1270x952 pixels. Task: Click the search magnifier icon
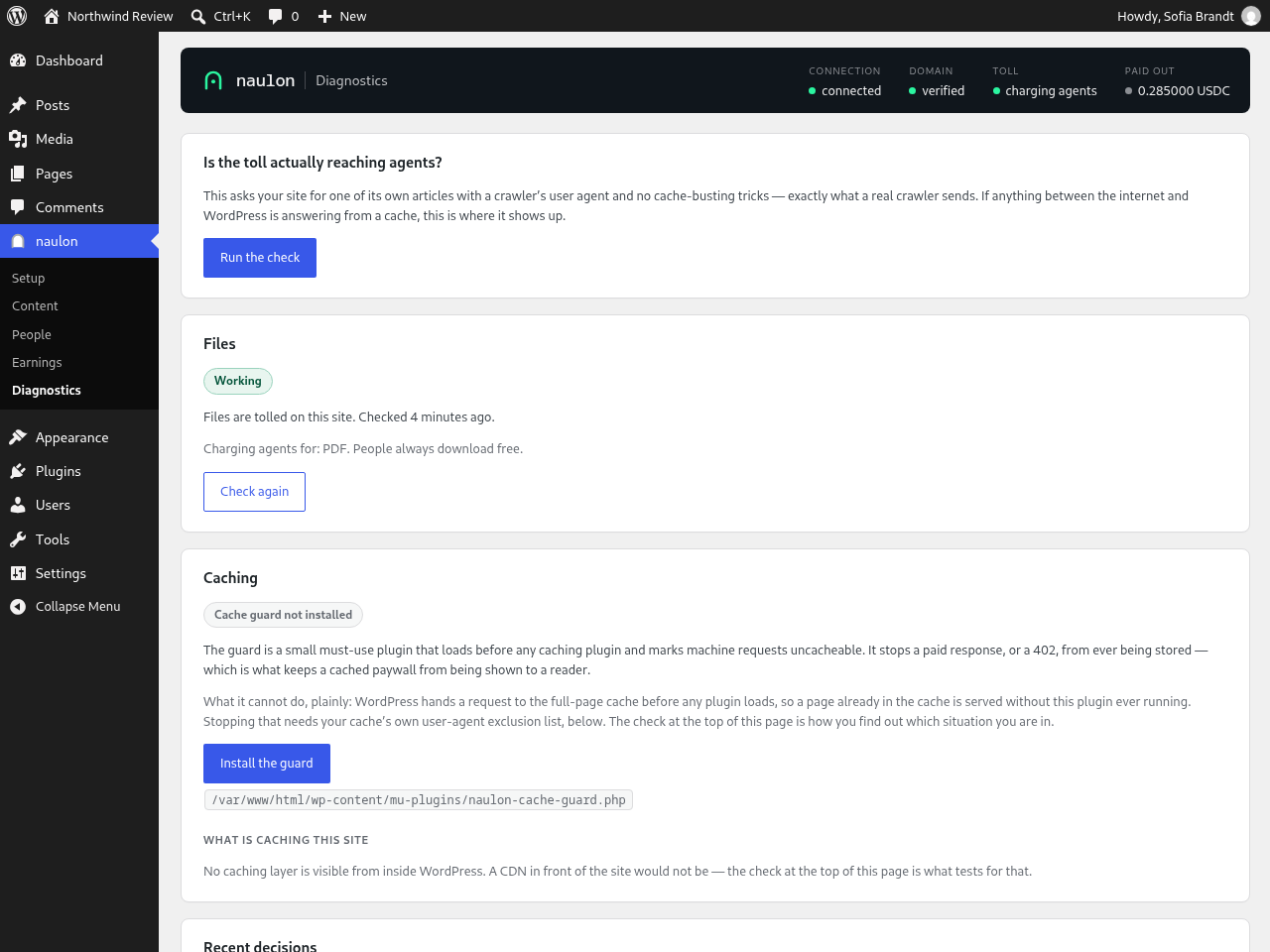click(198, 16)
